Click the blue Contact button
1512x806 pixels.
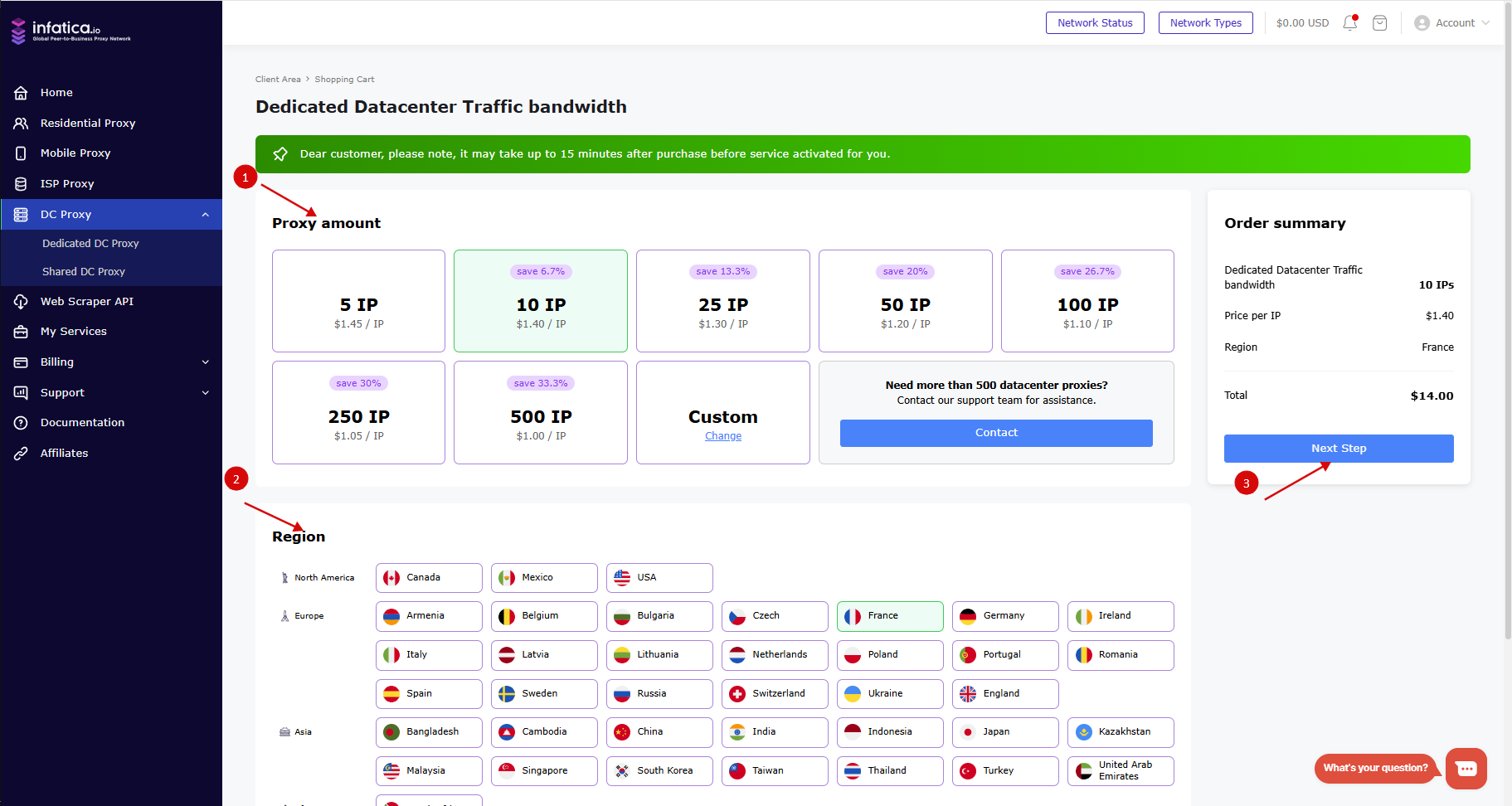pyautogui.click(x=996, y=433)
